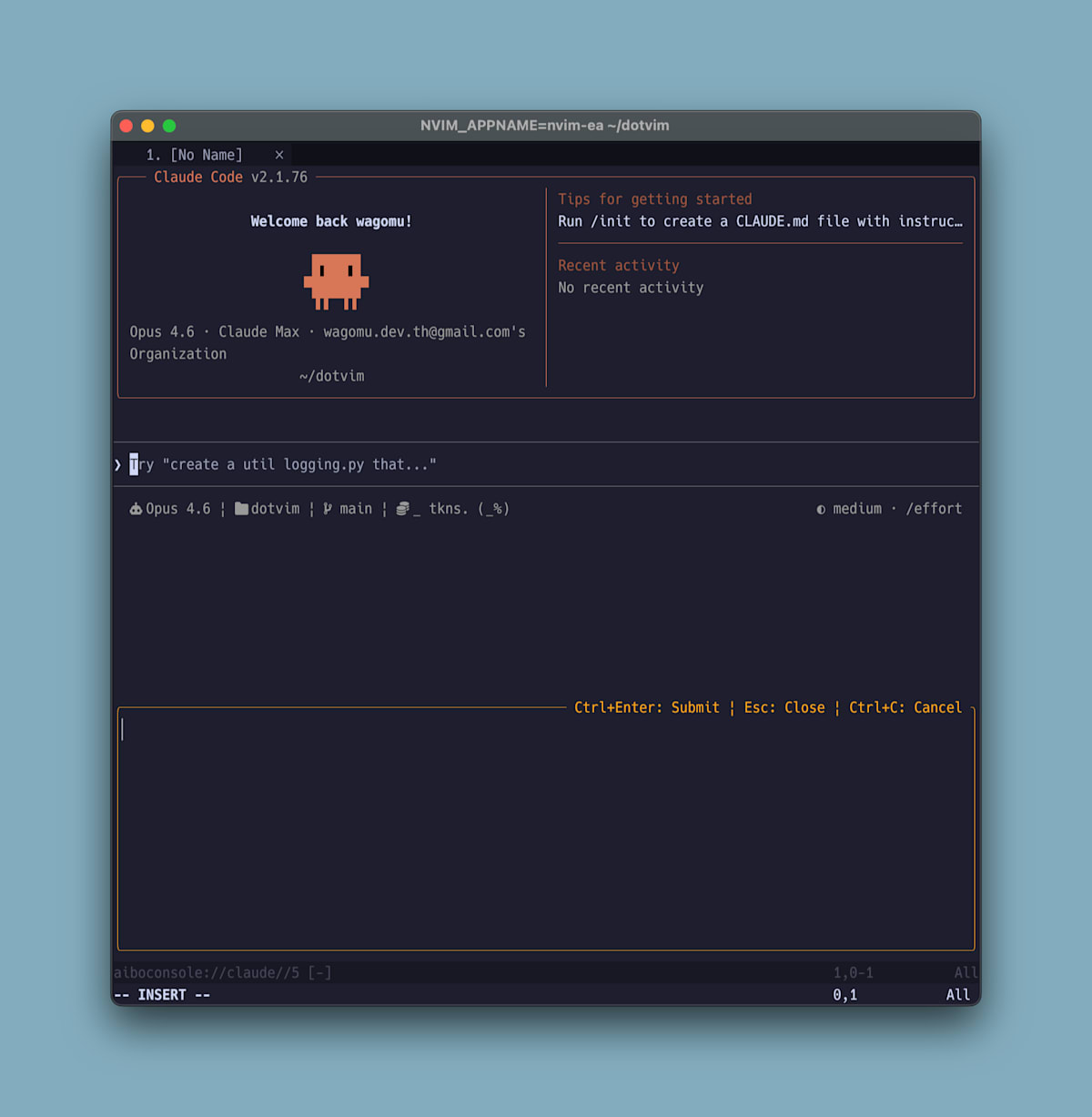Click the "Welcome back wagomu!" greeting
Screen dimensions: 1092x1117
pos(331,221)
